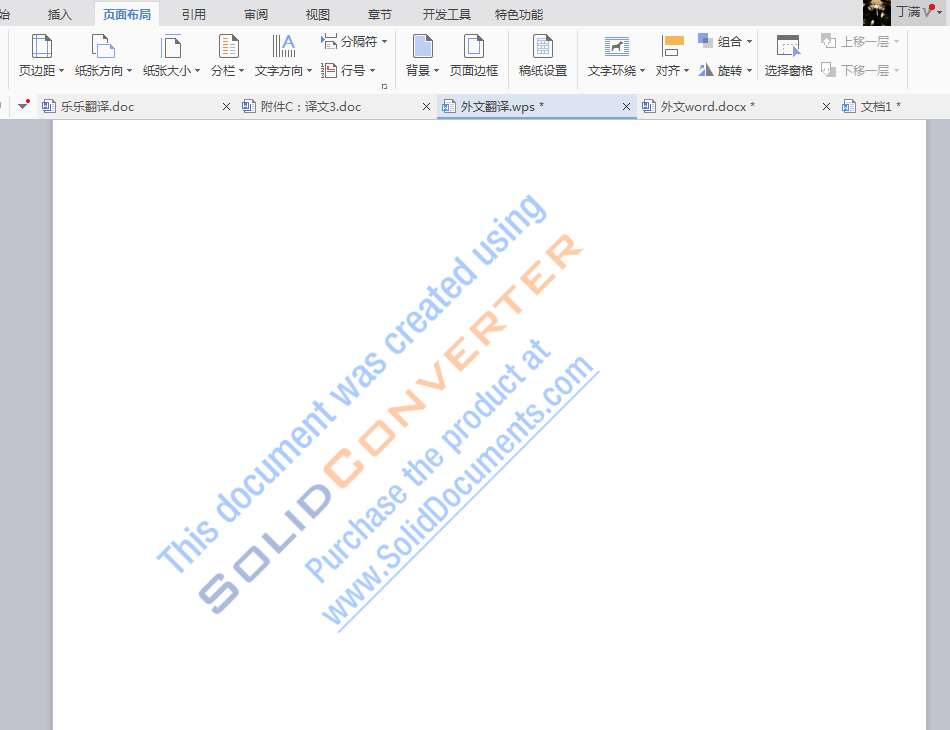
Task: Click the 上移一层 bring forward icon
Action: tap(828, 41)
